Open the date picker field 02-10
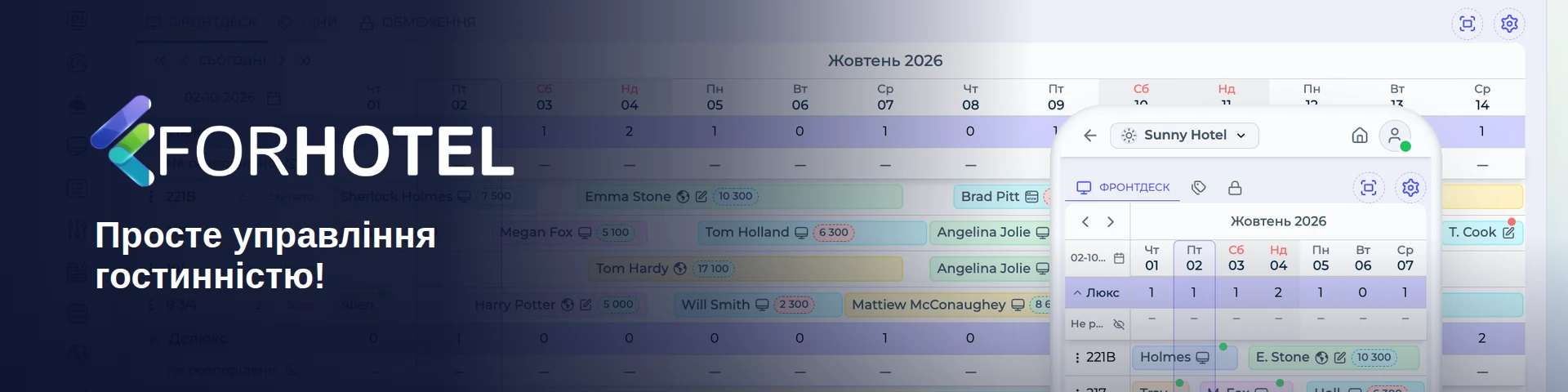Screen dimensions: 1568x392 tap(1098, 258)
